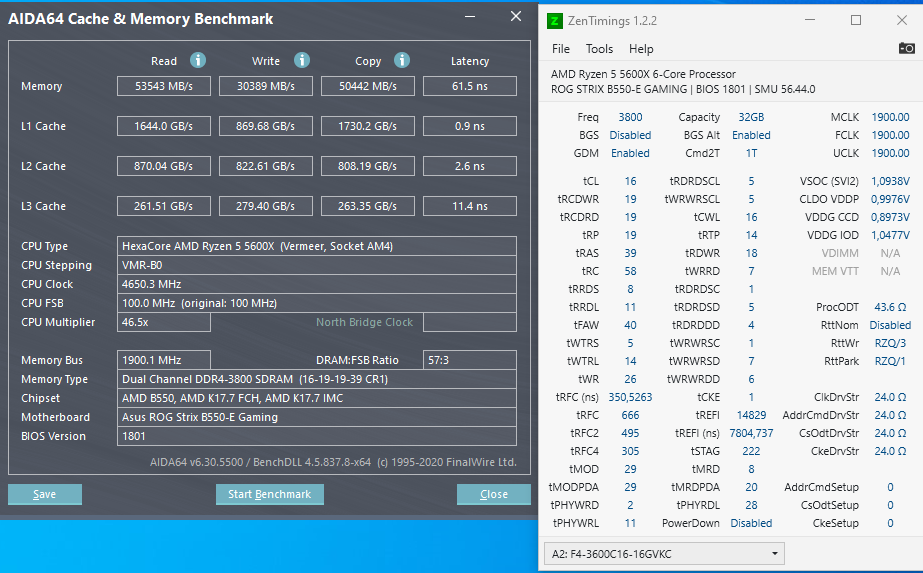Click the CPU Type field HexaCore AMD Ryzen
923x573 pixels.
pyautogui.click(x=317, y=246)
